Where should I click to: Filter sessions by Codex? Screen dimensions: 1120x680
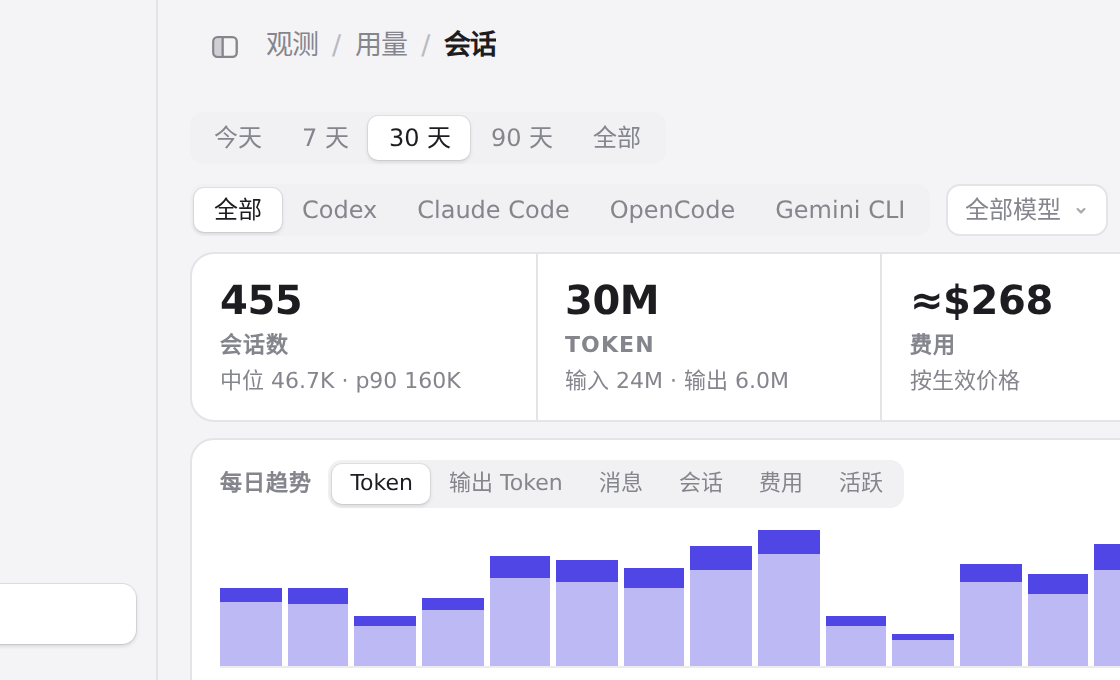click(339, 210)
